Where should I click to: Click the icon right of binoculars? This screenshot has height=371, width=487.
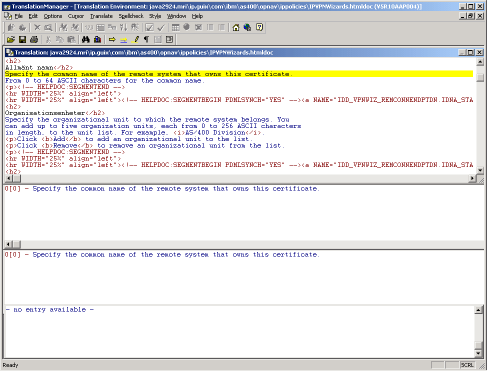(x=97, y=40)
